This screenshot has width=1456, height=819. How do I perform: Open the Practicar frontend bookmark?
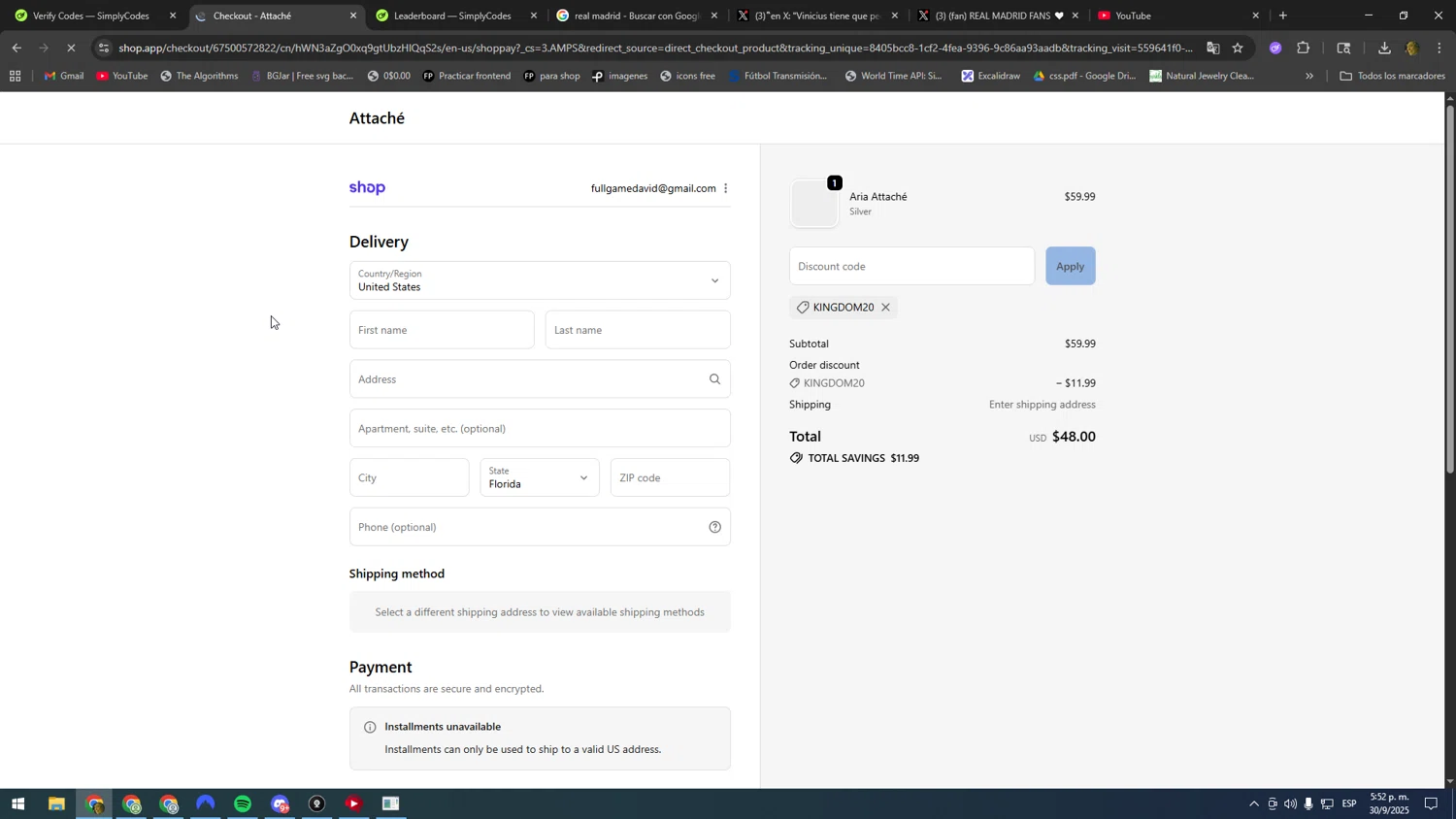[x=466, y=76]
